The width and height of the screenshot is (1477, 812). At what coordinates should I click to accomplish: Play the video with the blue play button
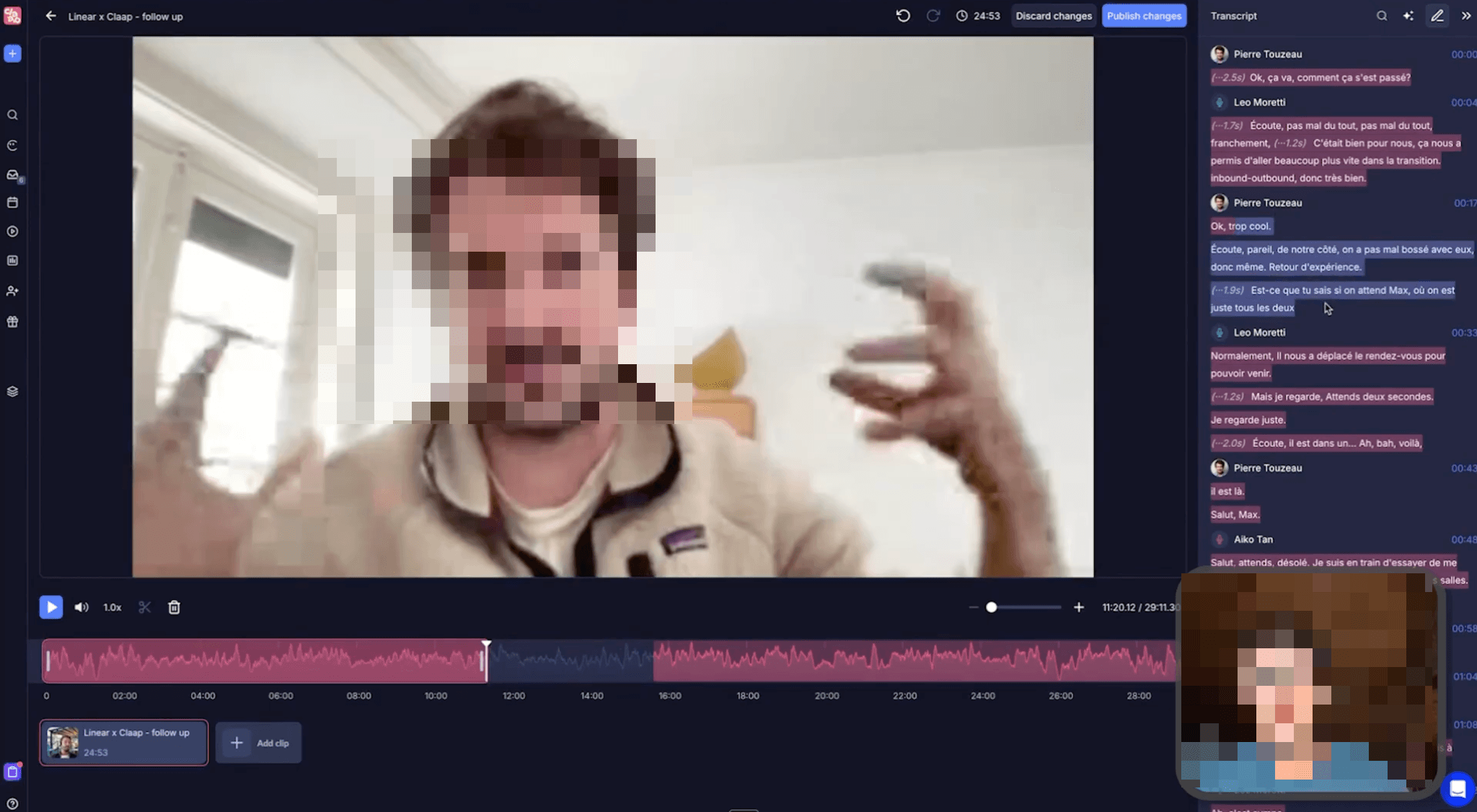51,607
